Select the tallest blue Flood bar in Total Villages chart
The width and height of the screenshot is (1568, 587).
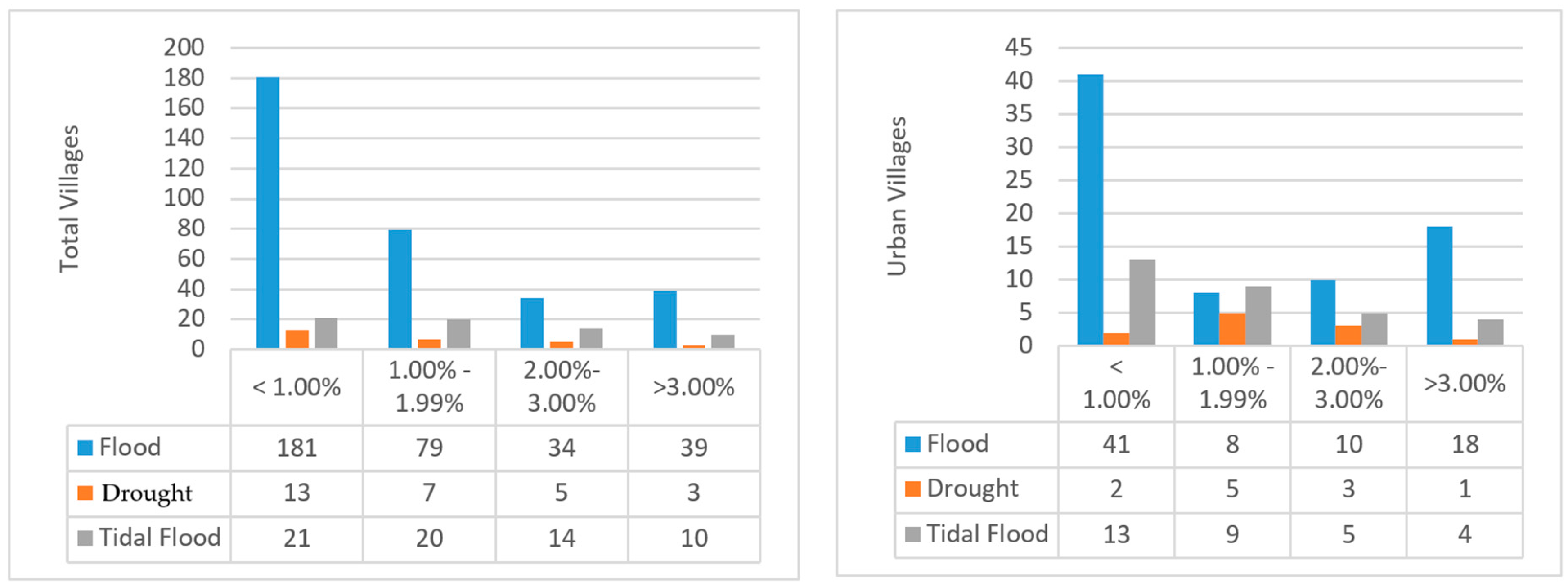[x=268, y=213]
